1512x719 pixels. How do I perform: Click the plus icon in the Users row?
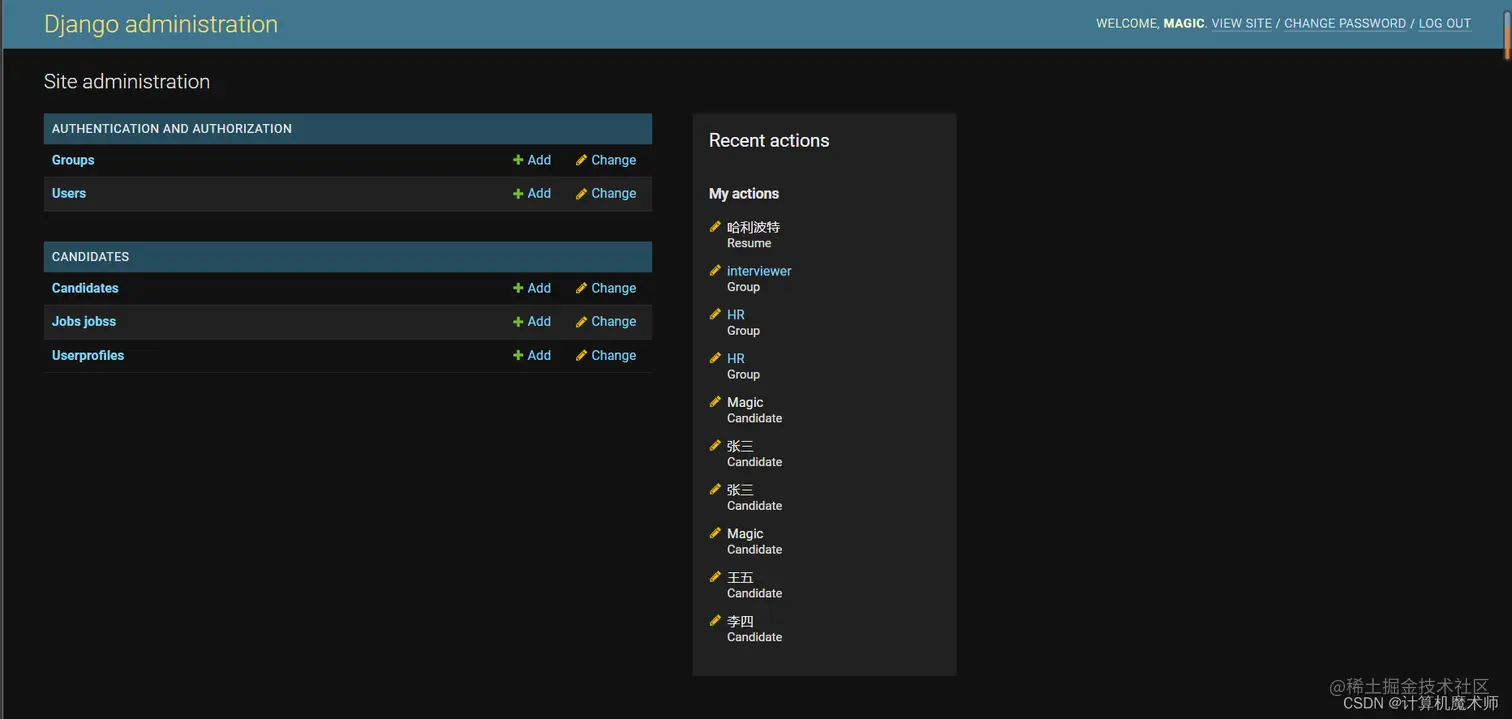(518, 194)
